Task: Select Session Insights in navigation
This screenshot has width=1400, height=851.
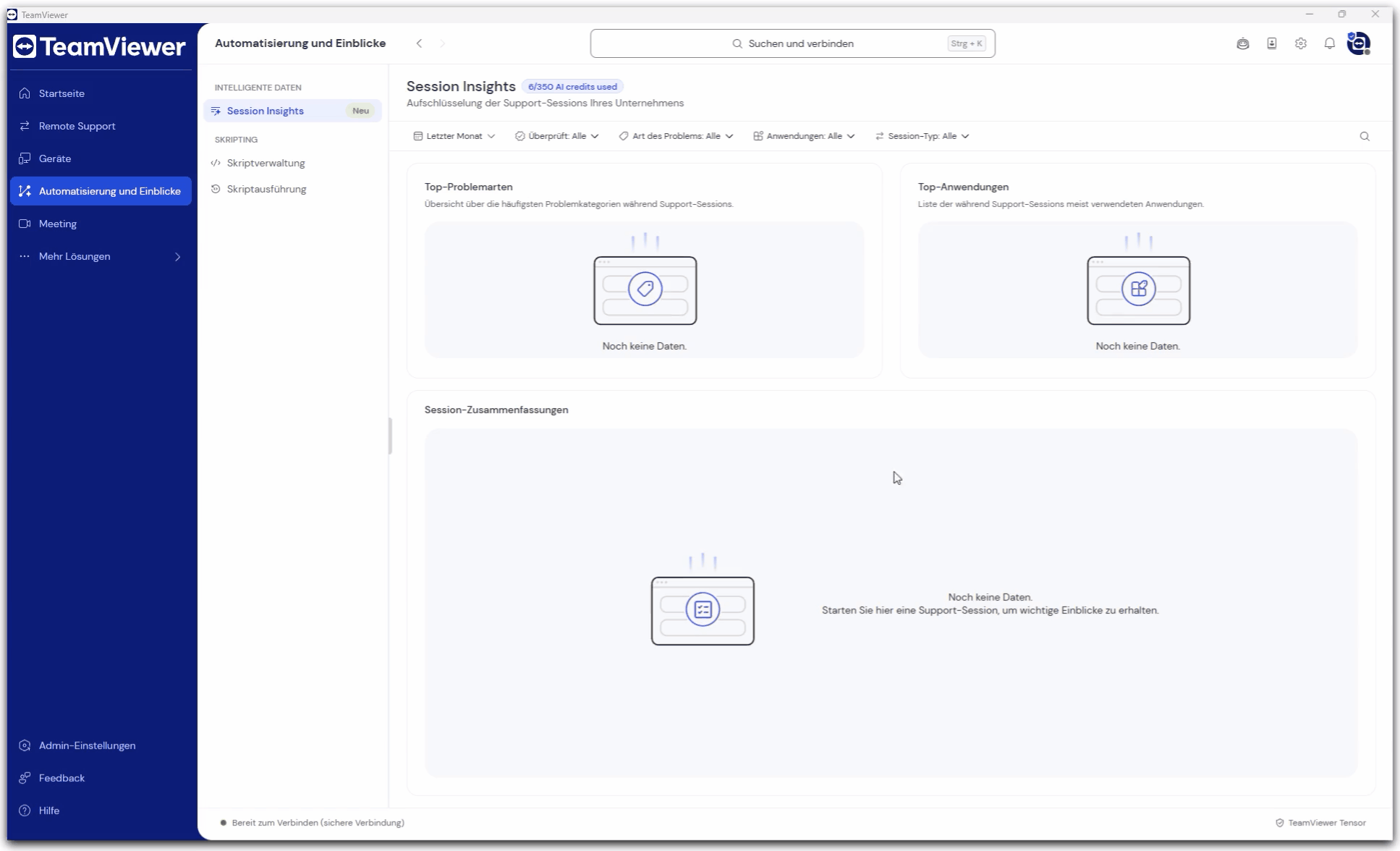Action: 292,111
